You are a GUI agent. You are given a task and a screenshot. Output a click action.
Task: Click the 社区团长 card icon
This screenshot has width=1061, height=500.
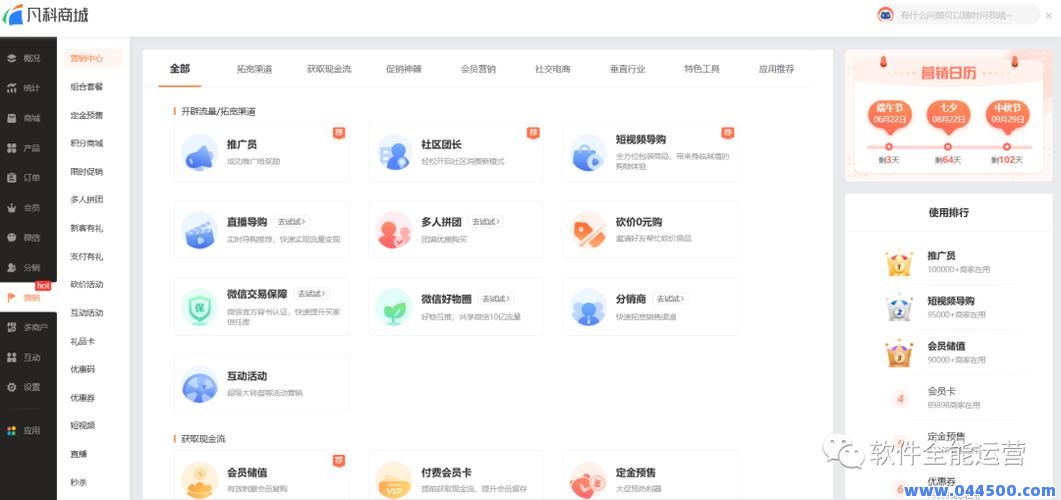pos(394,153)
